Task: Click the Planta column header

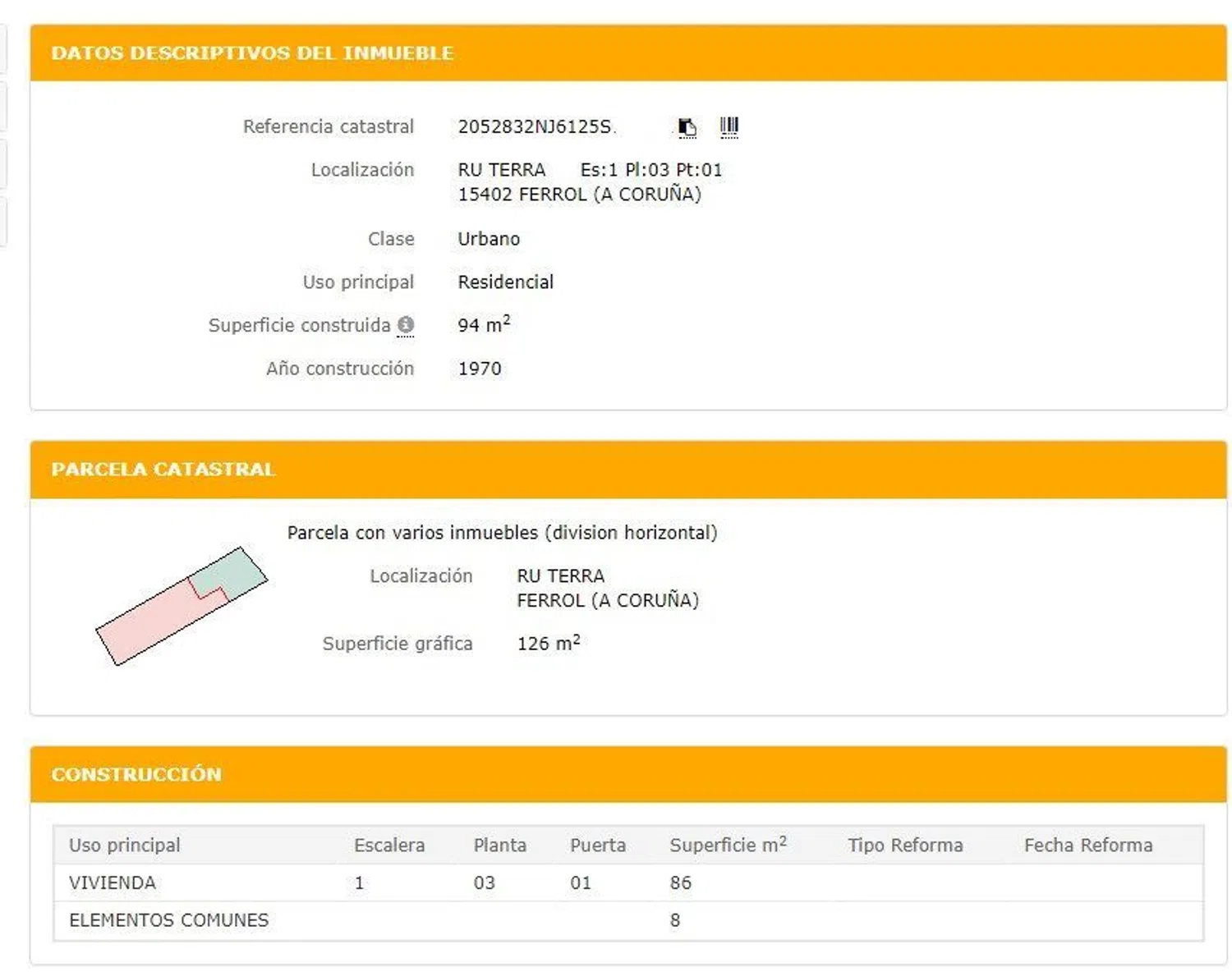Action: click(x=499, y=845)
